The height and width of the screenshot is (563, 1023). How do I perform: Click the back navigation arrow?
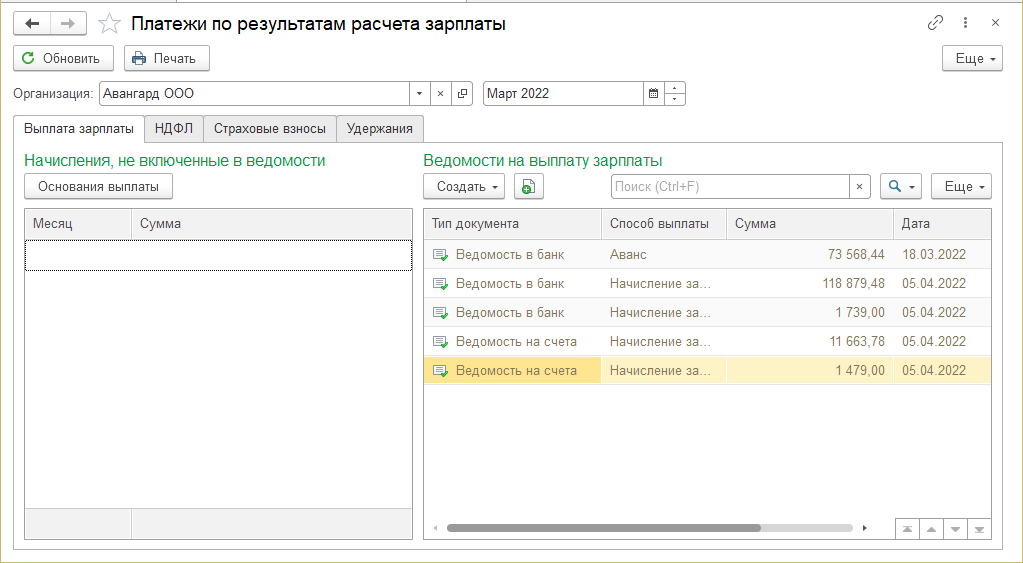(x=31, y=23)
